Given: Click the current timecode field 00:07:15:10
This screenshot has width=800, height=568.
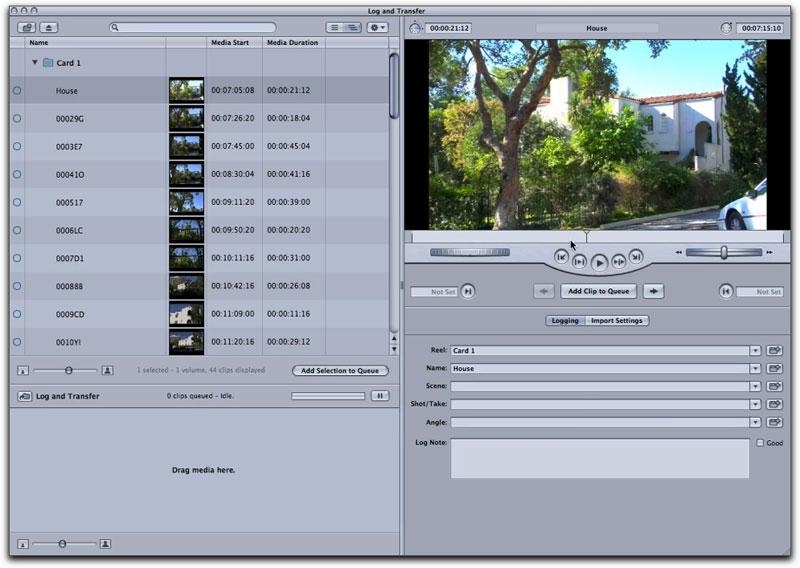Looking at the screenshot, I should pos(761,28).
